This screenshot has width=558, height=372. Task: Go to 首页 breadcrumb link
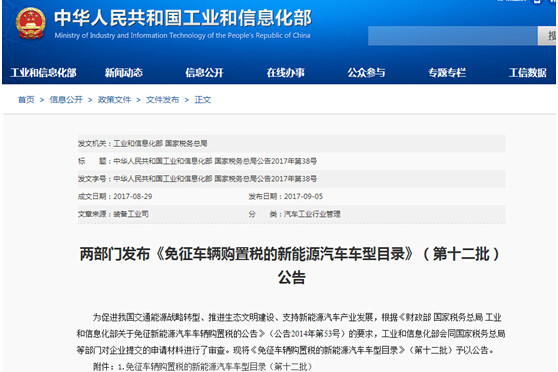(26, 100)
